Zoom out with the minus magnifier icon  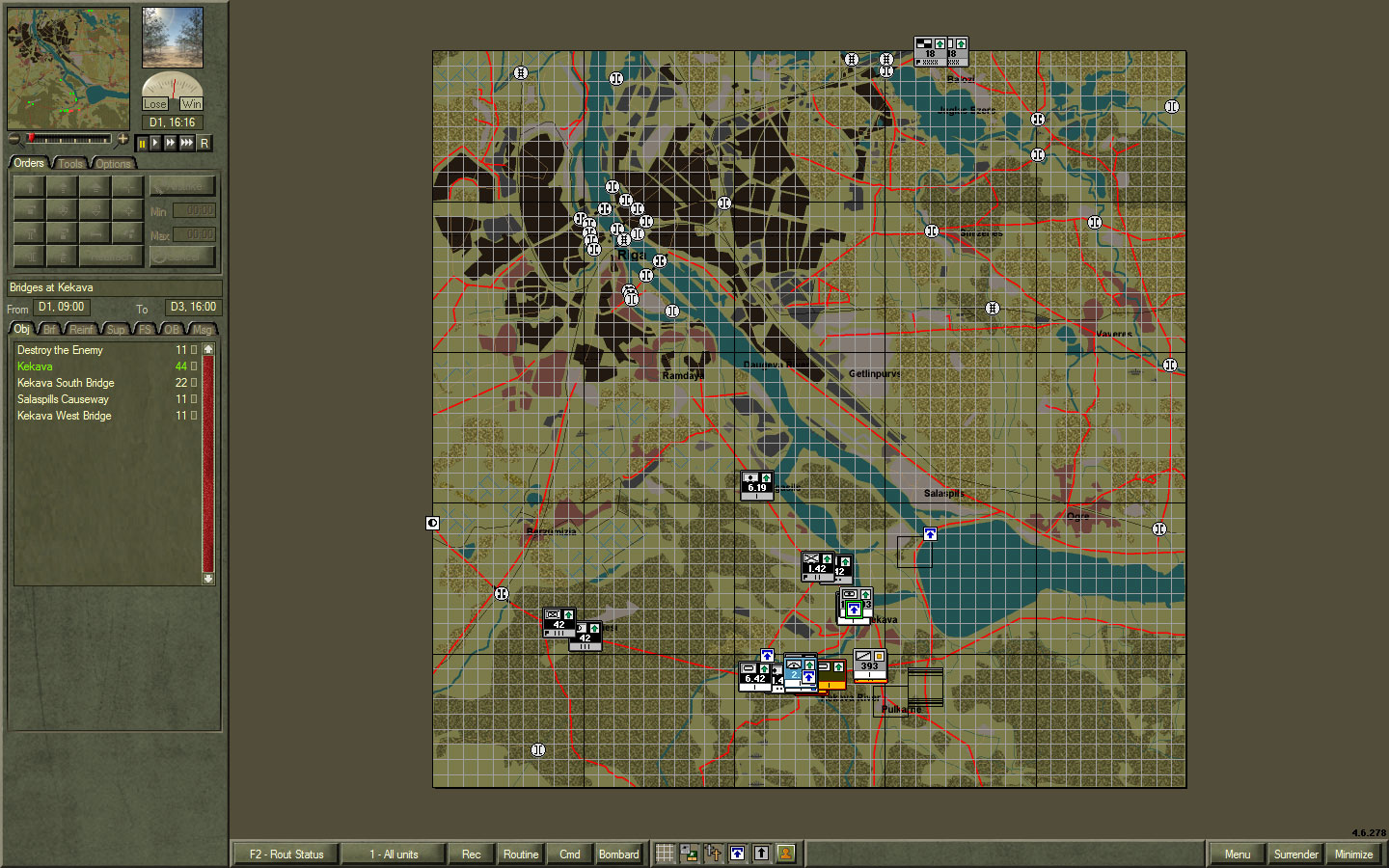click(14, 139)
